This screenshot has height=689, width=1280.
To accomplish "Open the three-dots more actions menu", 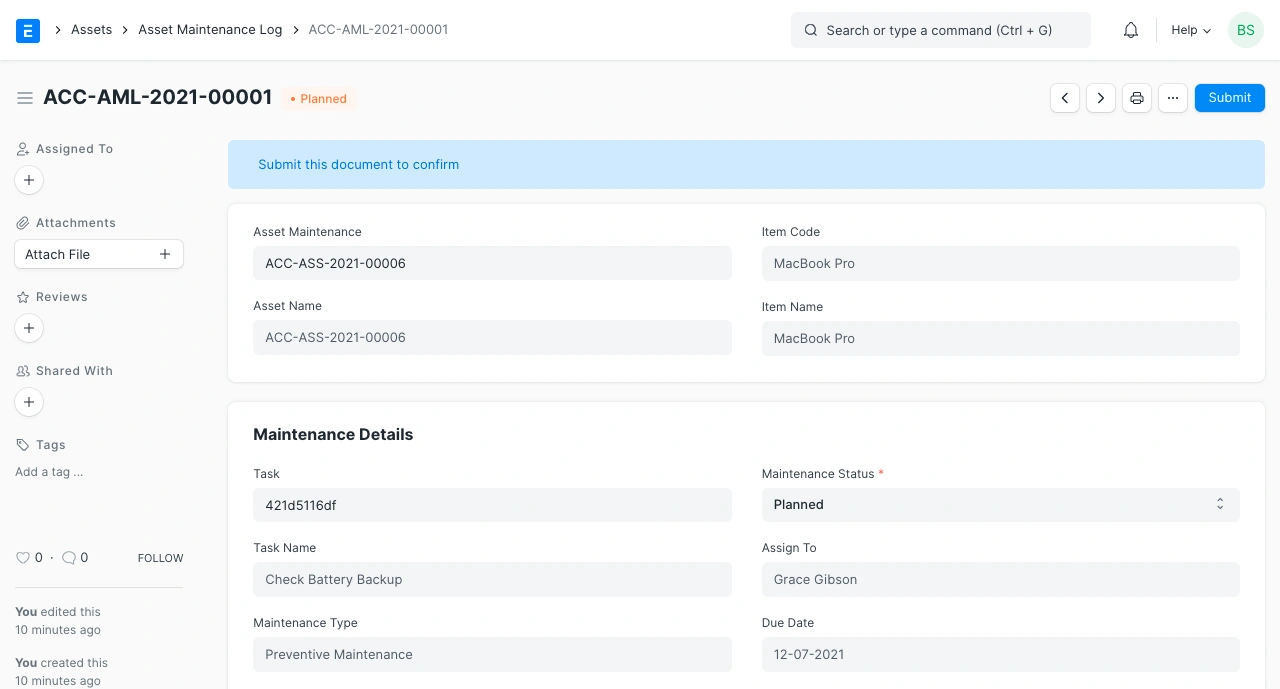I will click(x=1173, y=98).
